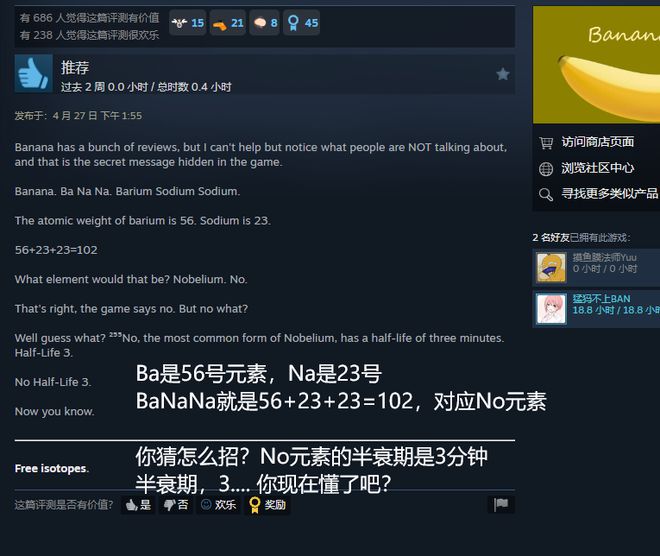Click the flag icon to report the review
Viewport: 660px width, 556px height.
[x=501, y=504]
